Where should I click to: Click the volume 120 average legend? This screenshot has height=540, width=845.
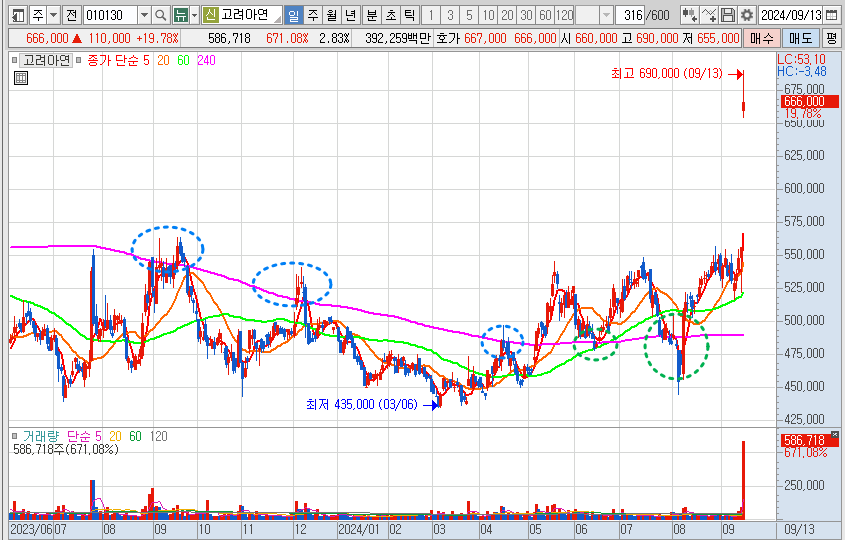point(158,436)
